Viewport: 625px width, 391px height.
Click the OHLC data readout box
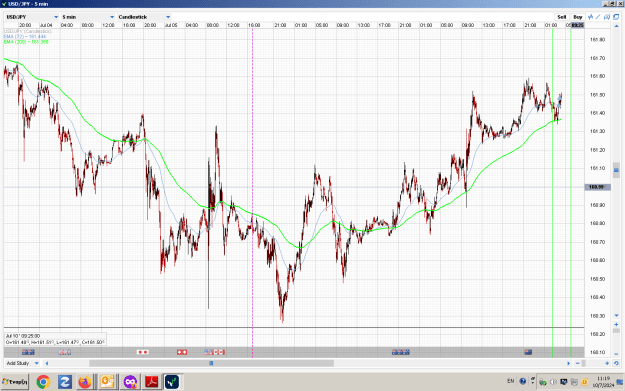click(55, 339)
